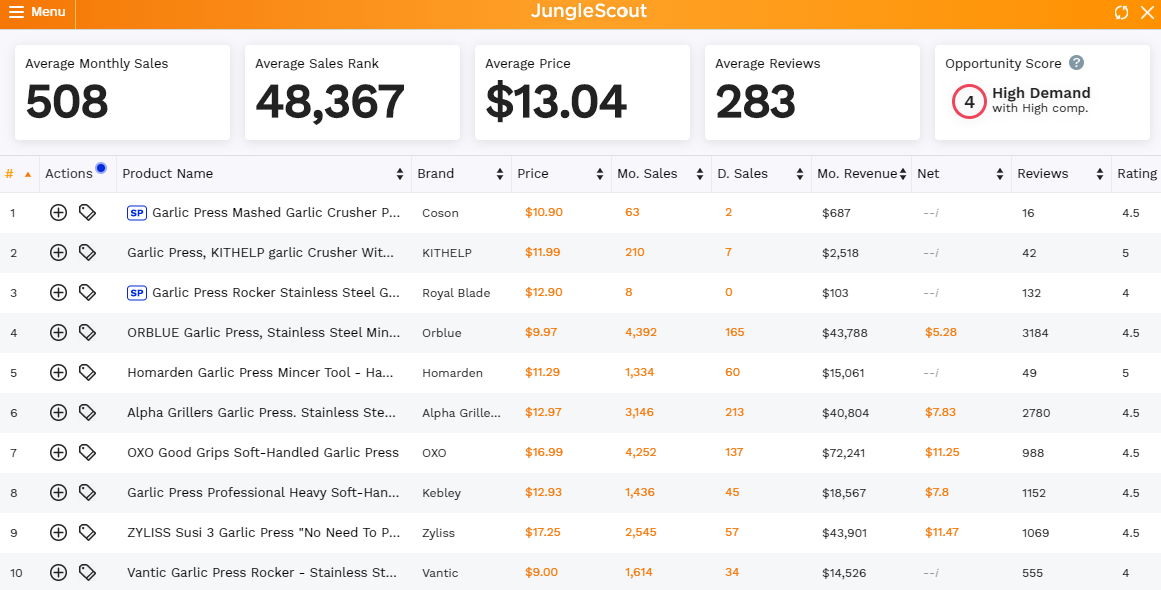
Task: Click the tag icon for Orblue row
Action: coord(87,333)
